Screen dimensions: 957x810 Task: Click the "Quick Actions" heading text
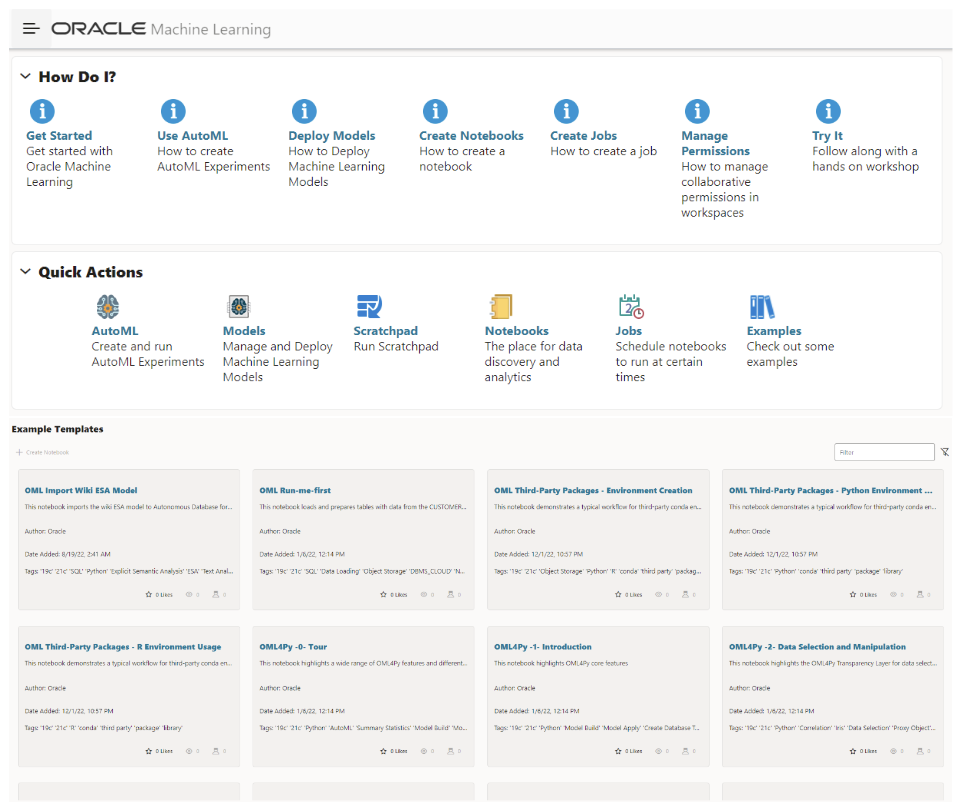point(91,272)
